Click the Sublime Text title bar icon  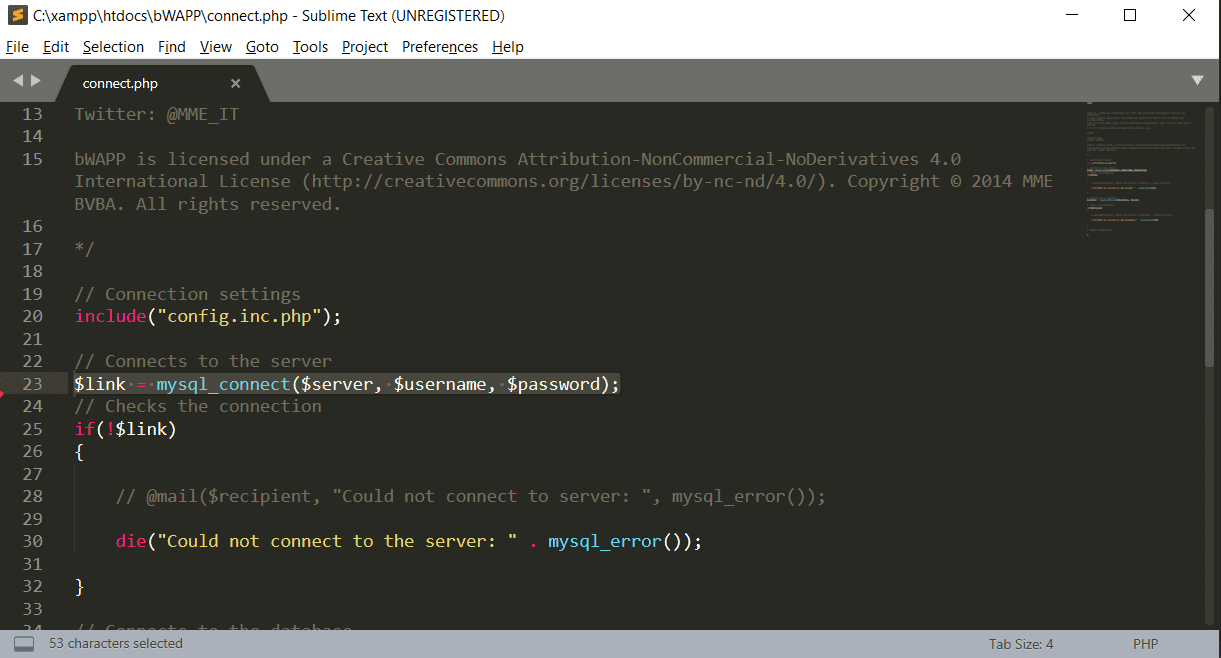(x=17, y=15)
